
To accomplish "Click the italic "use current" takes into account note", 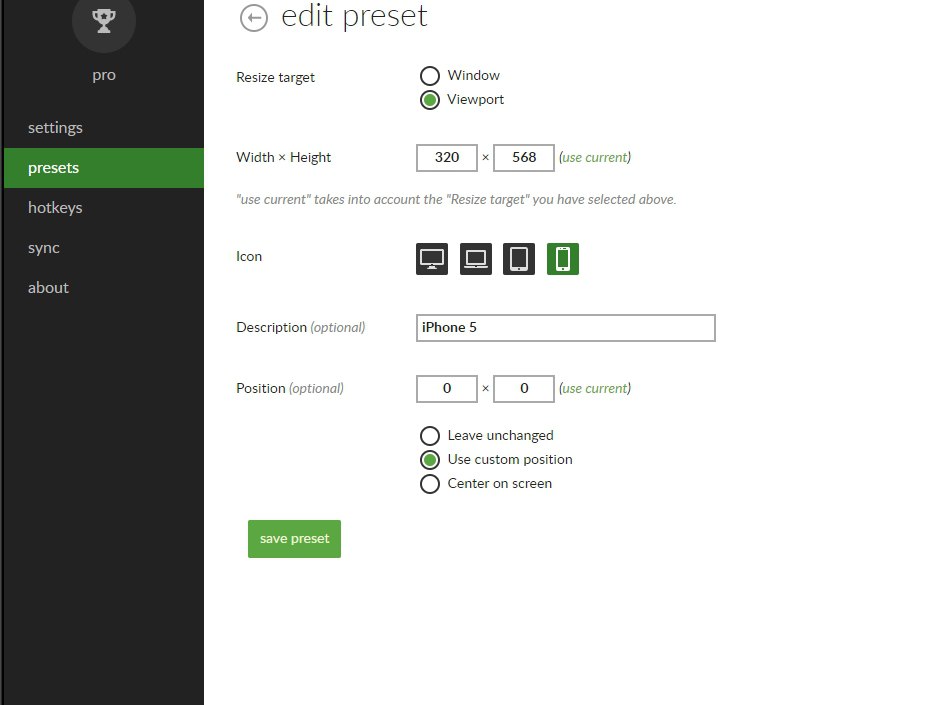I will [x=456, y=200].
